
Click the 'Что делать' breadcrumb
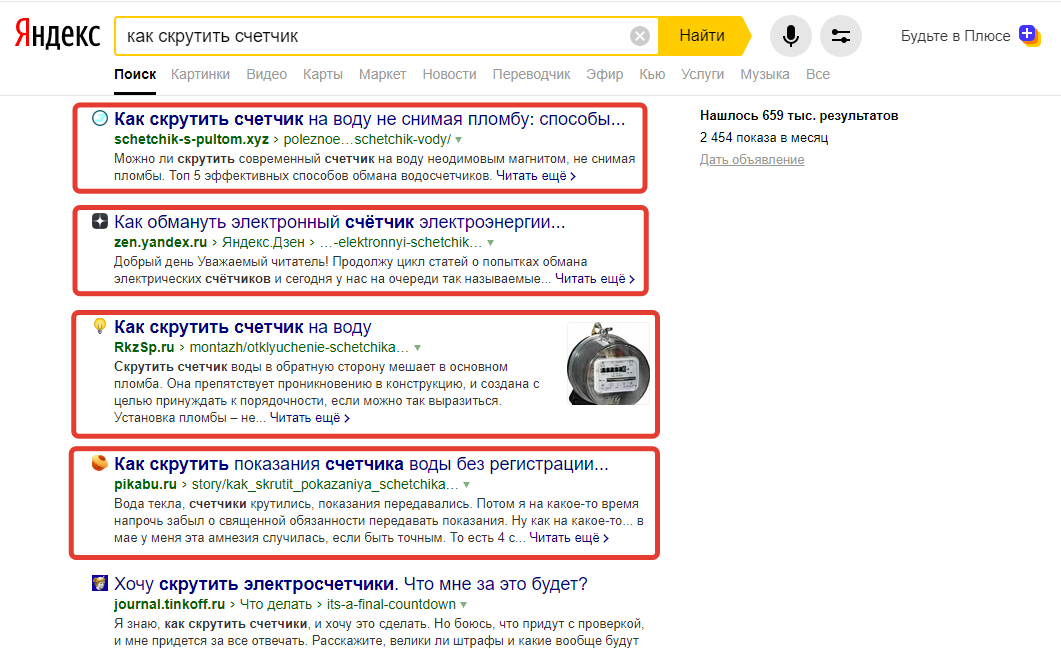click(x=275, y=604)
